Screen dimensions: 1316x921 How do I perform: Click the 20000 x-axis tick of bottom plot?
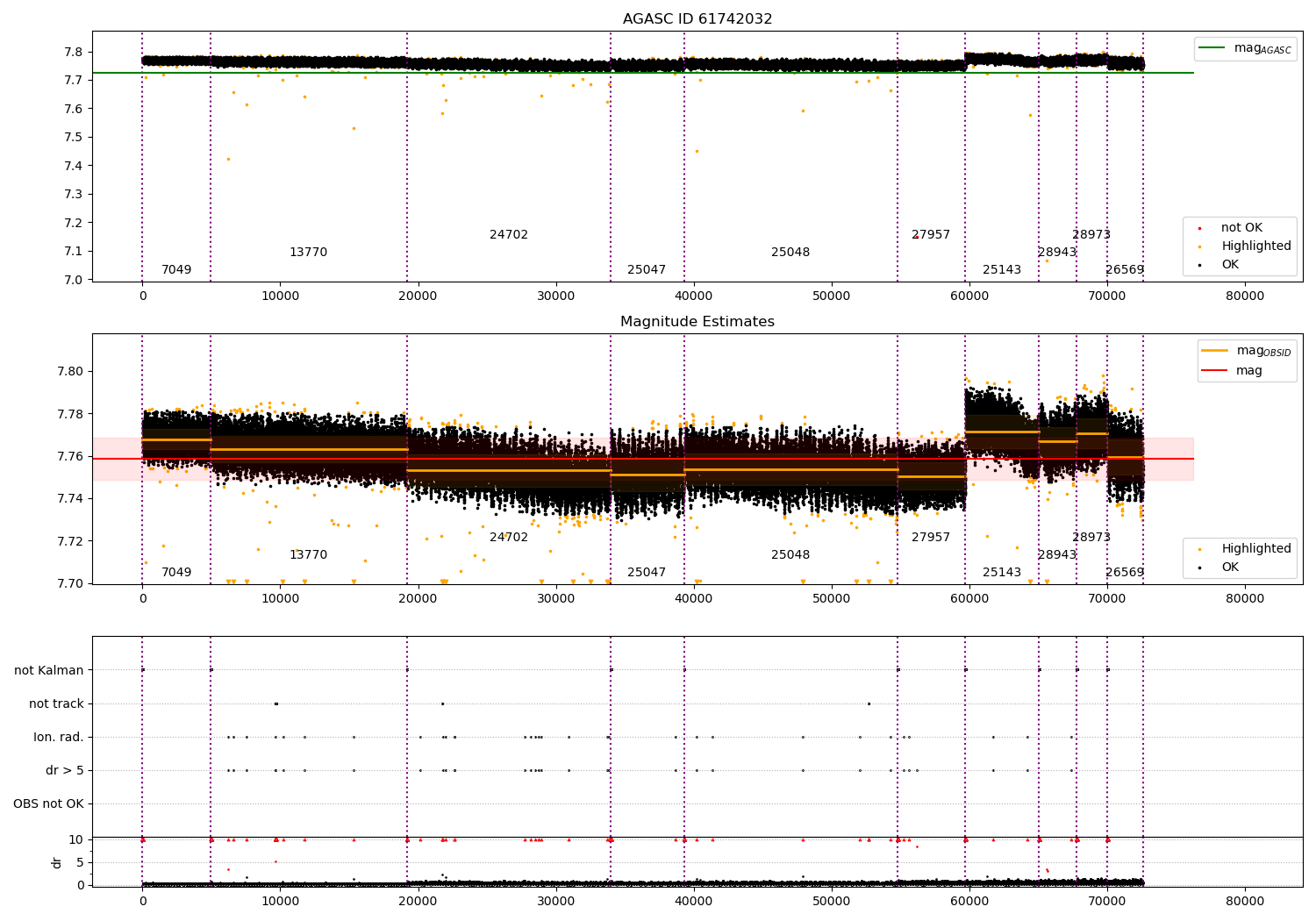point(418,901)
